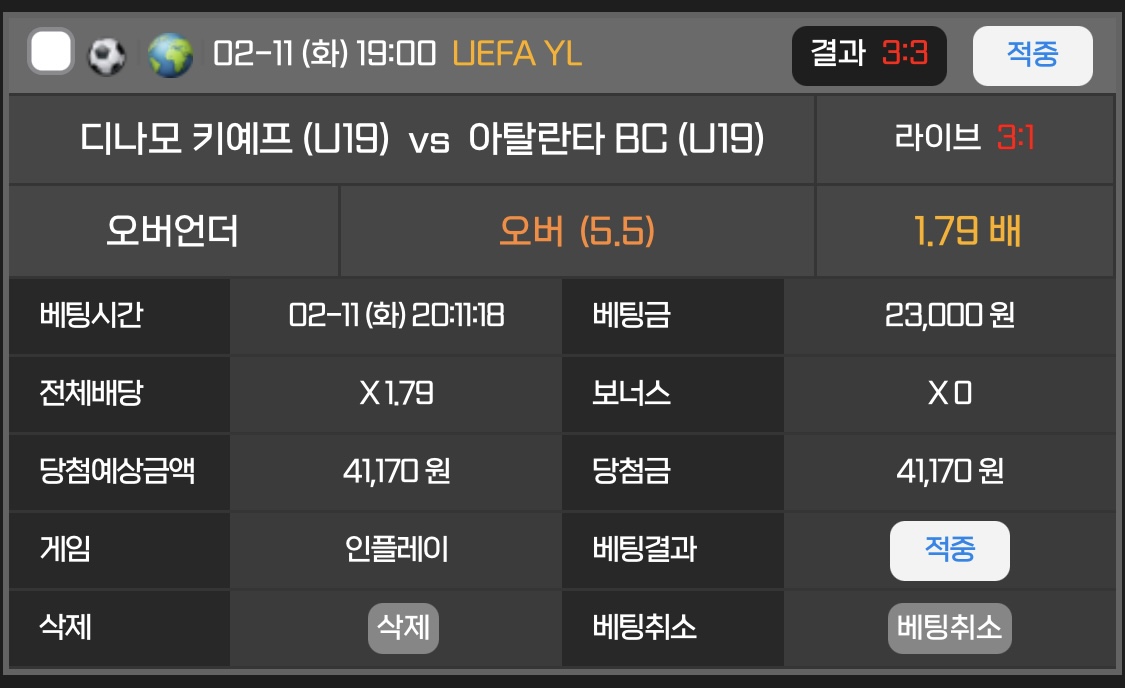Click the betting time 02-11 20:11:18
The height and width of the screenshot is (688, 1125).
point(396,316)
